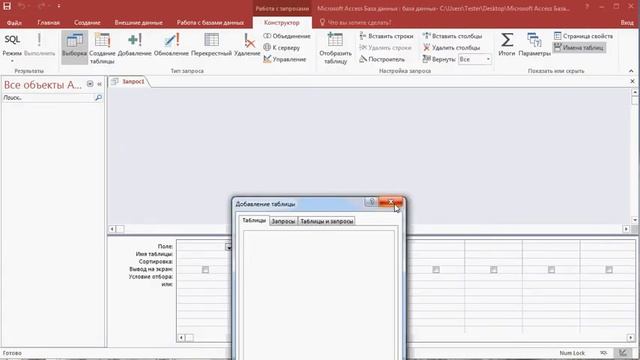Switch to the Главная ribbon tab

tap(48, 22)
